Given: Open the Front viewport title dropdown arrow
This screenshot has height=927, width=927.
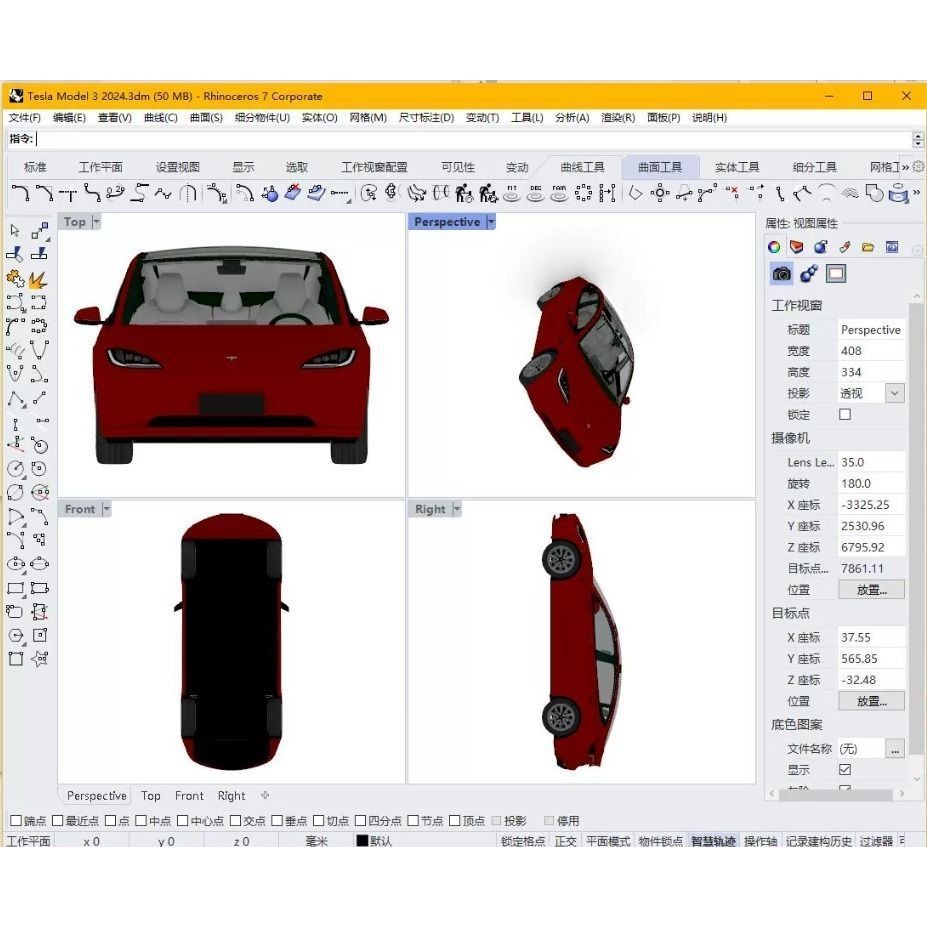Looking at the screenshot, I should [106, 509].
